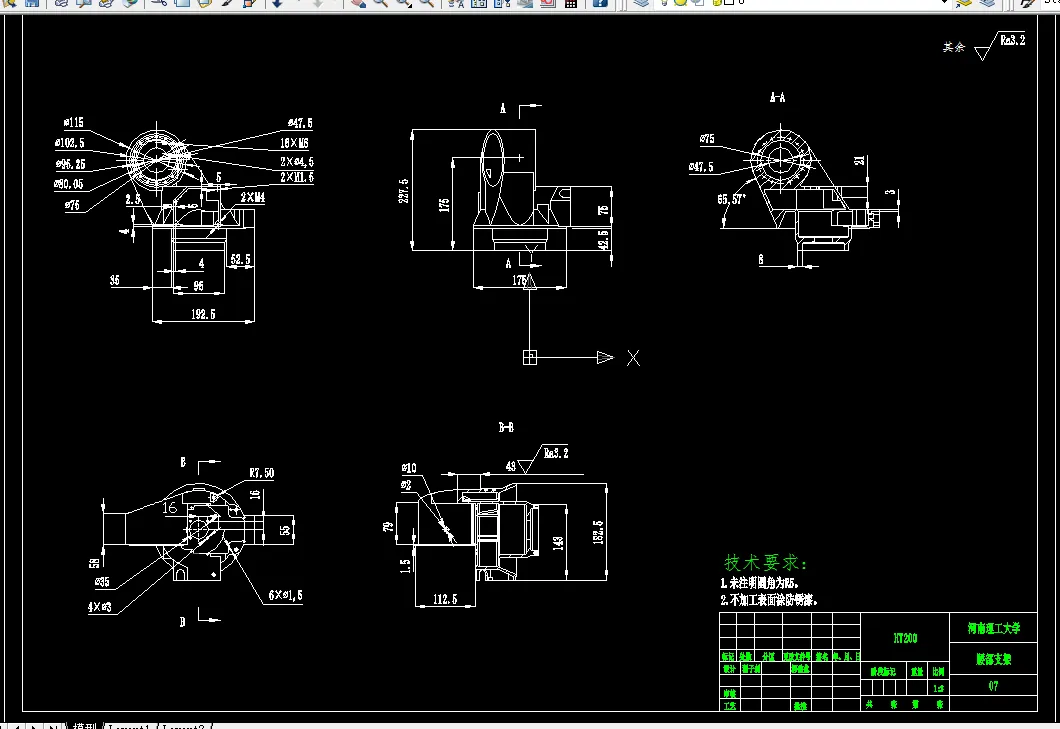1060x729 pixels.
Task: Activate the Pan realtime hand tool
Action: pos(358,3)
